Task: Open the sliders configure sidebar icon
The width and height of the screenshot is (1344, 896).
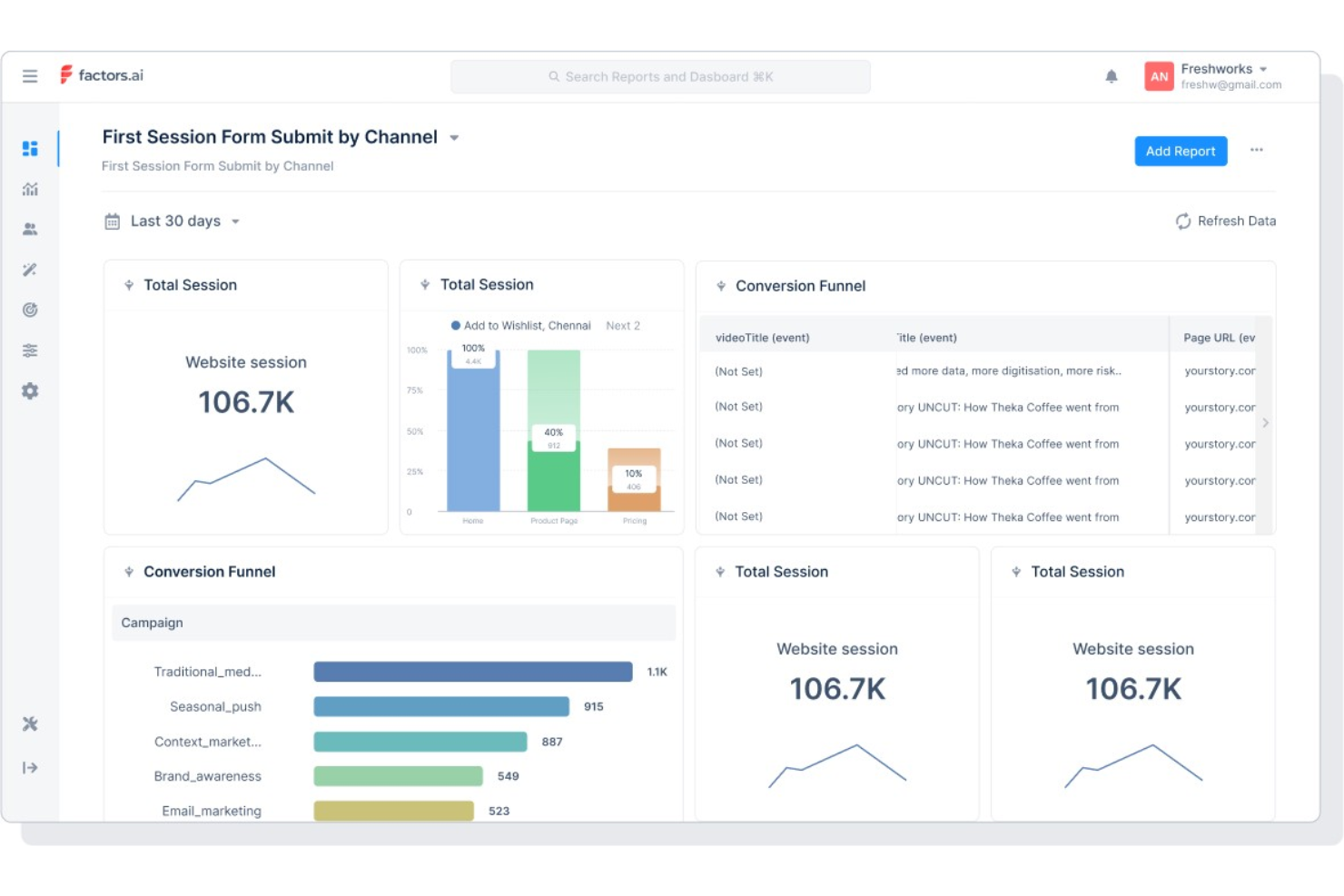Action: pos(30,350)
